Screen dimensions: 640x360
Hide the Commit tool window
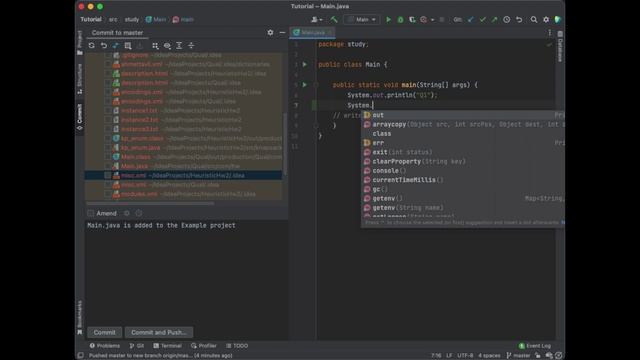[x=282, y=32]
